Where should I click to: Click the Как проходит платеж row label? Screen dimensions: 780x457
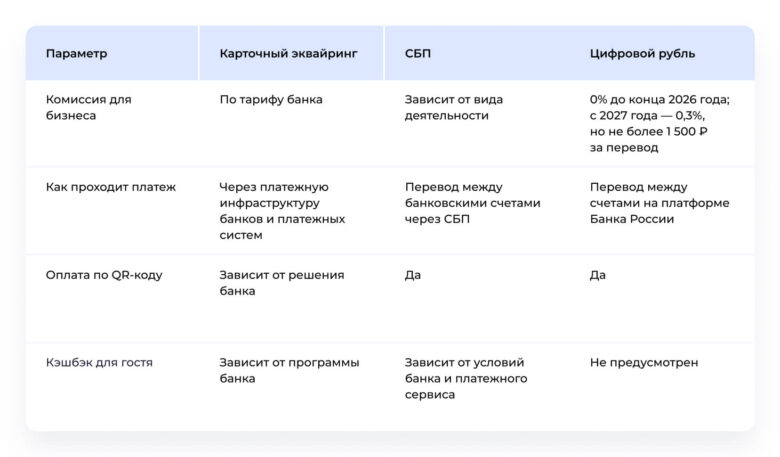coord(111,187)
